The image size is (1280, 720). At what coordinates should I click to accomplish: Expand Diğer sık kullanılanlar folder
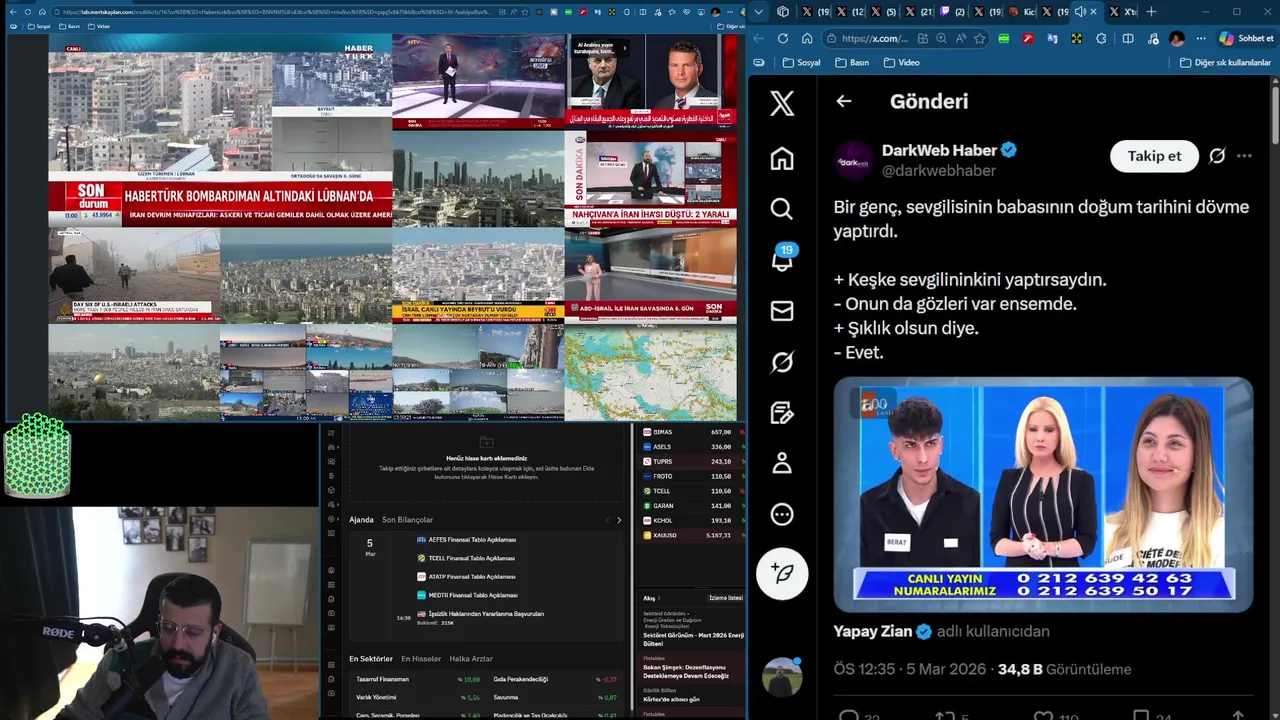[x=1225, y=62]
